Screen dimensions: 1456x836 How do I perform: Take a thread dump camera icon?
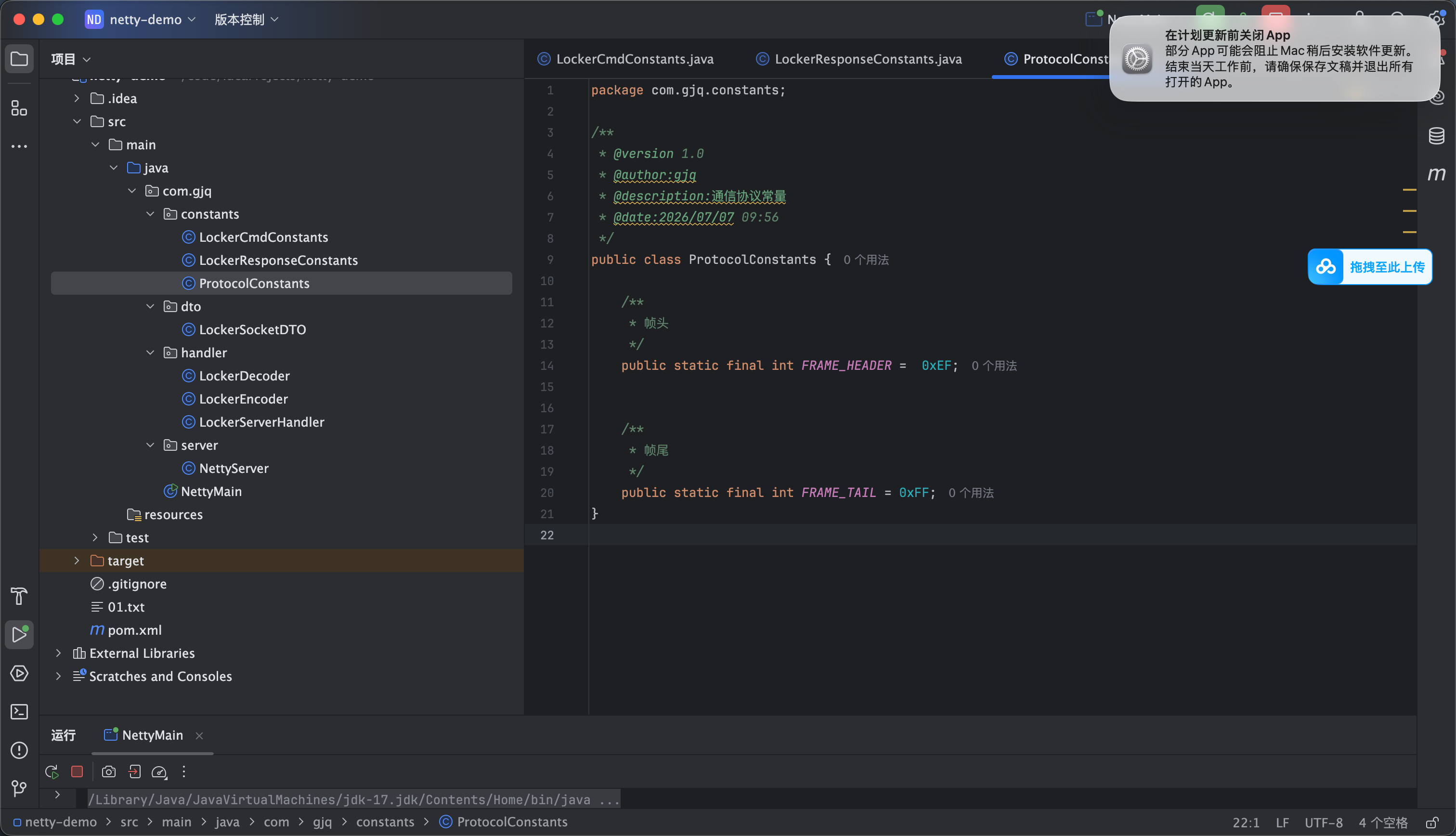point(108,771)
